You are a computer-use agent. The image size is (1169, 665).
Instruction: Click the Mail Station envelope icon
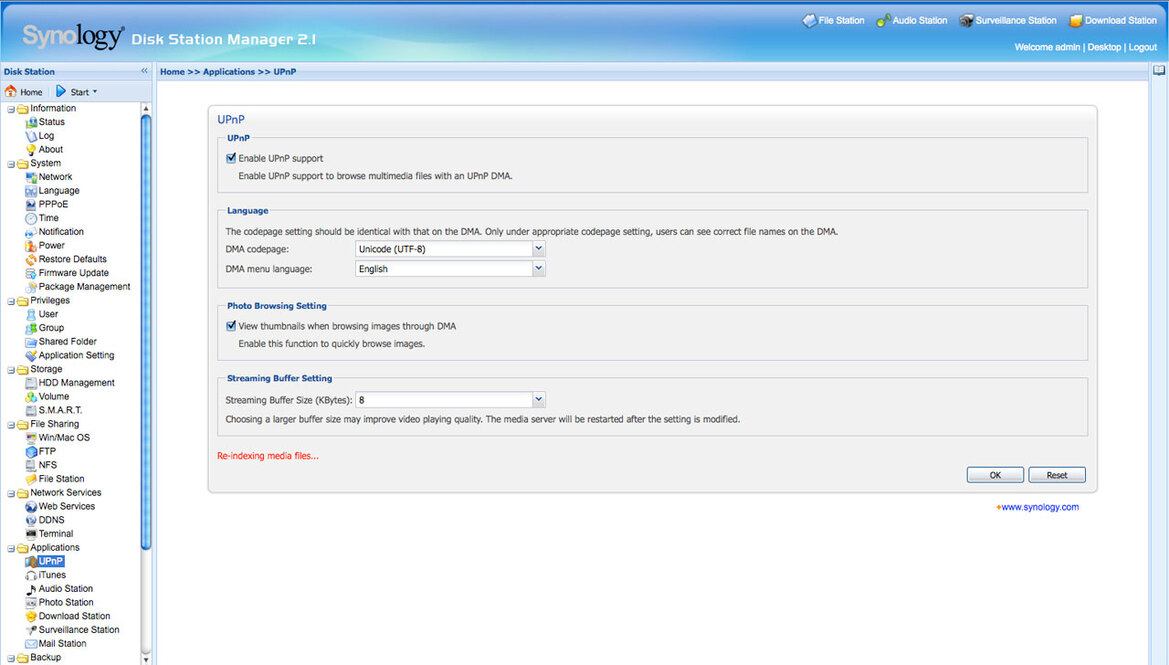[x=31, y=644]
